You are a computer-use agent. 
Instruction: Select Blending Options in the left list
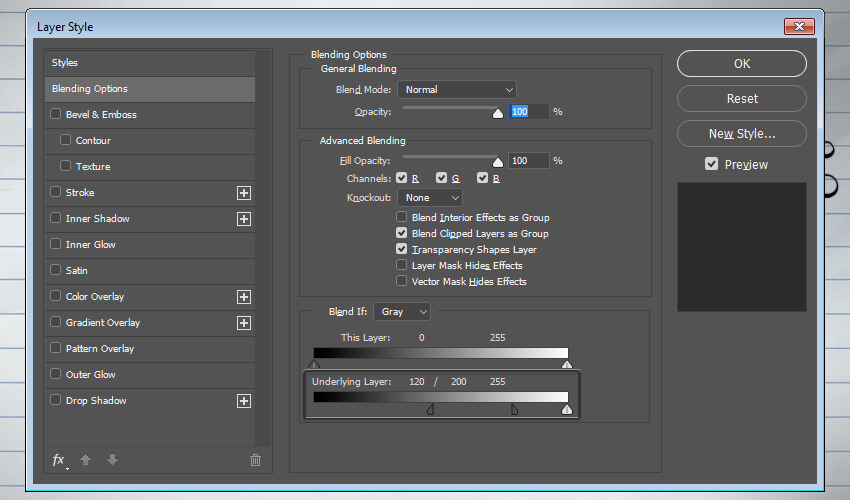click(x=150, y=89)
